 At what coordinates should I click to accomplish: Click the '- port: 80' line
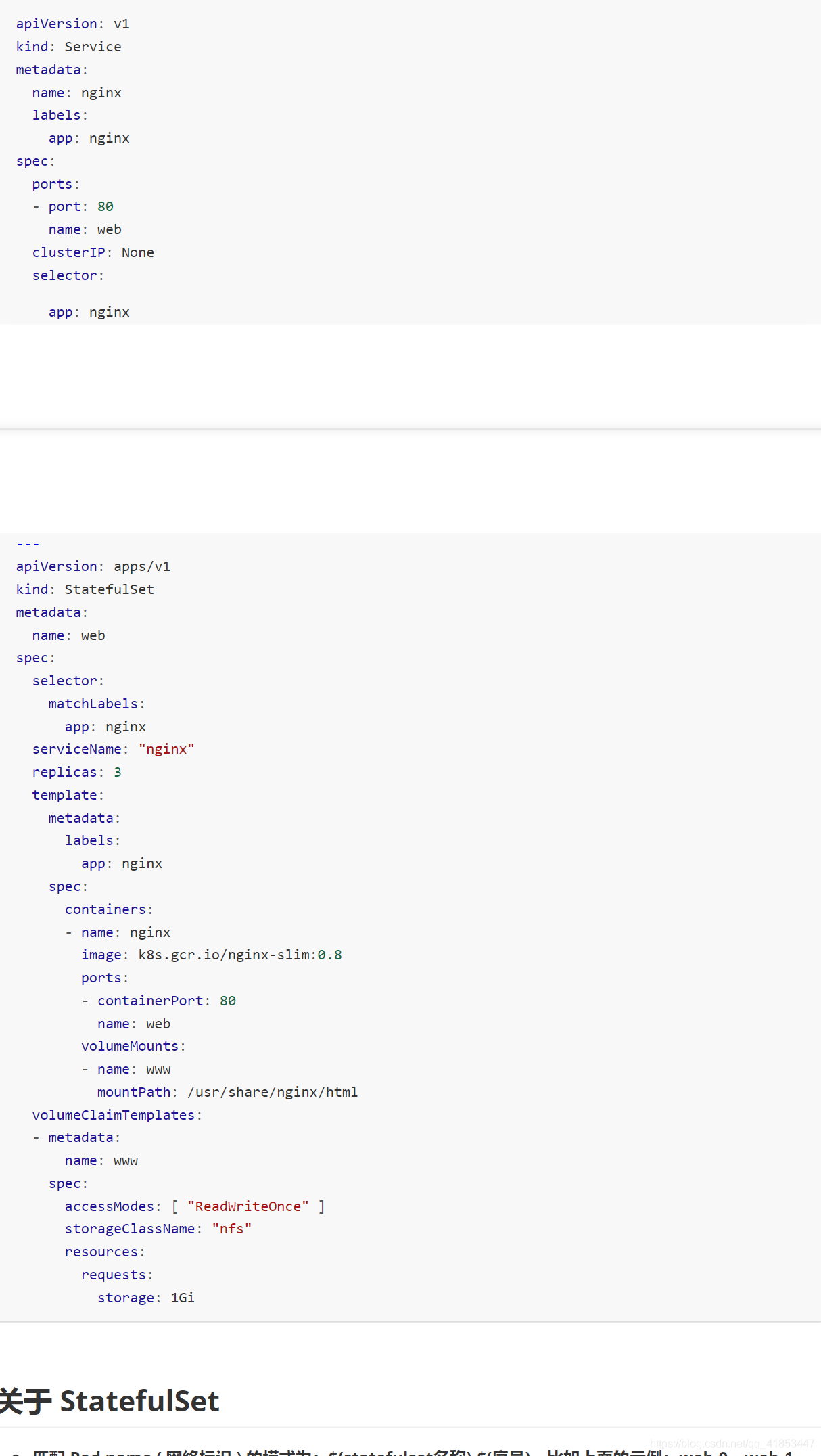[73, 206]
